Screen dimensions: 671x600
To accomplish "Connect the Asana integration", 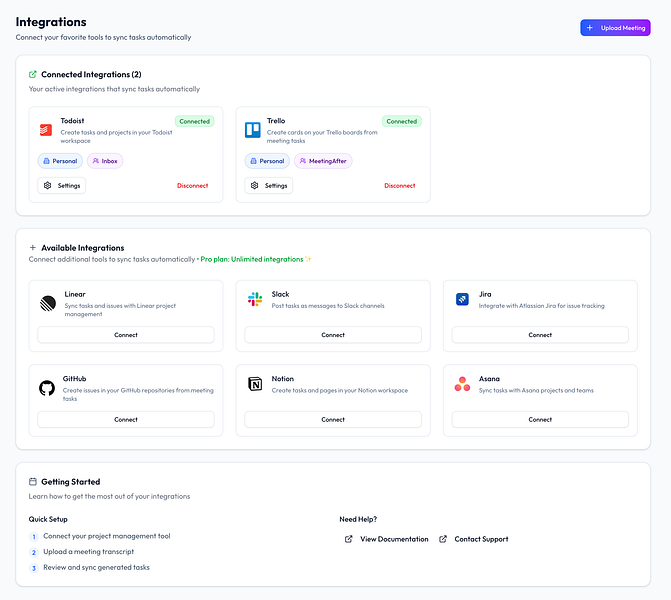I will point(540,419).
